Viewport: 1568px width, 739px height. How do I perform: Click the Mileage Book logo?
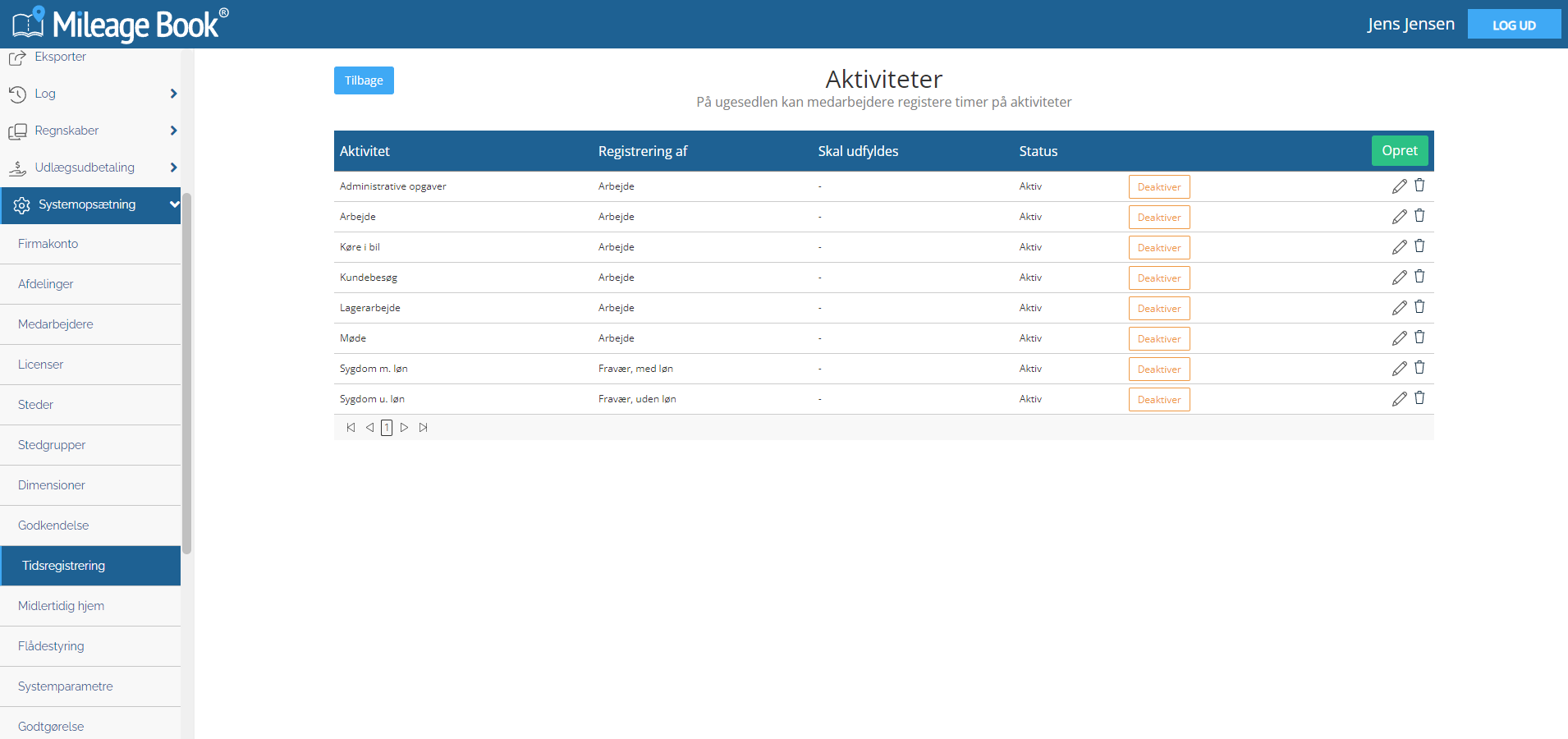click(x=121, y=24)
